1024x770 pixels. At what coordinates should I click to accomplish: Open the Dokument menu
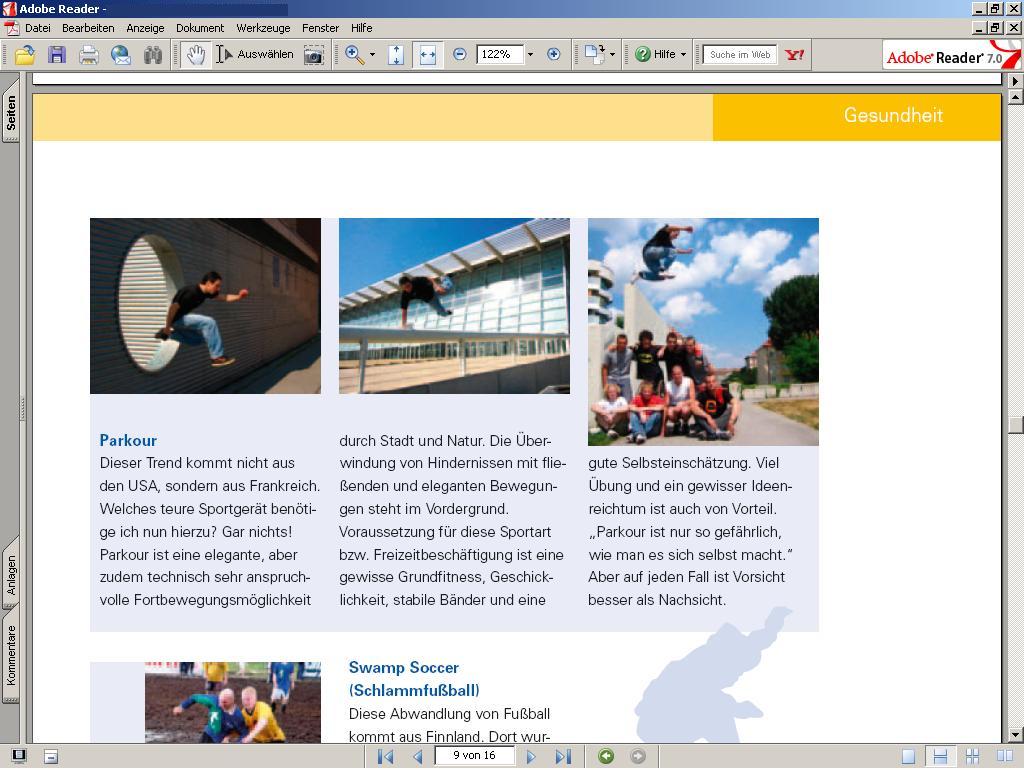tap(200, 28)
